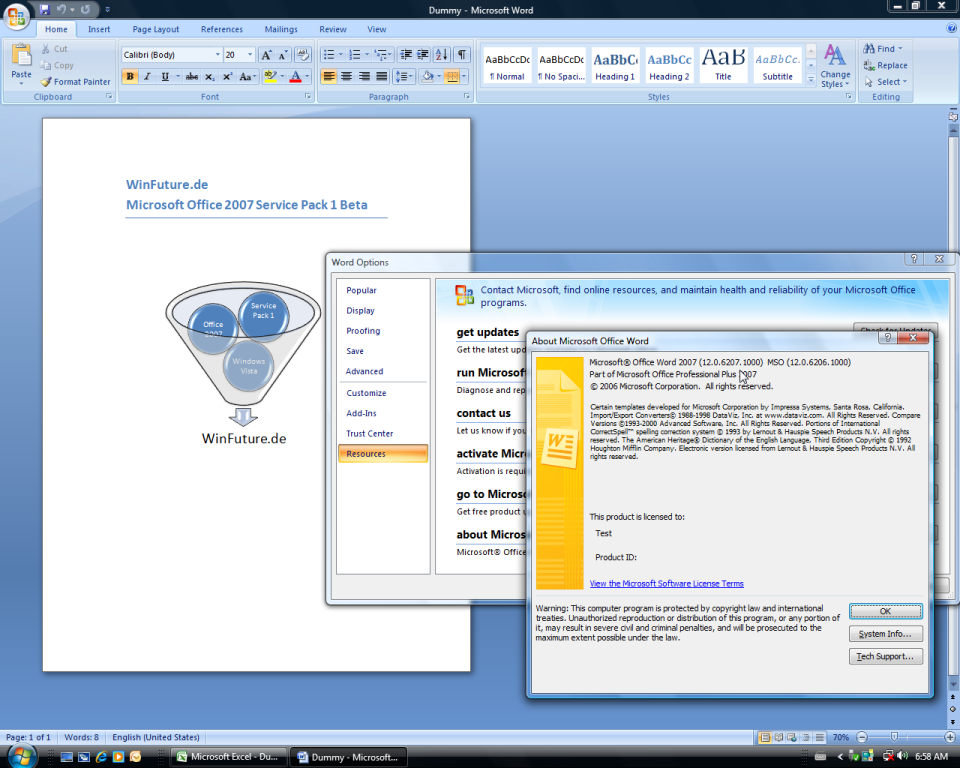
Task: Toggle Align Text Left
Action: 329,76
